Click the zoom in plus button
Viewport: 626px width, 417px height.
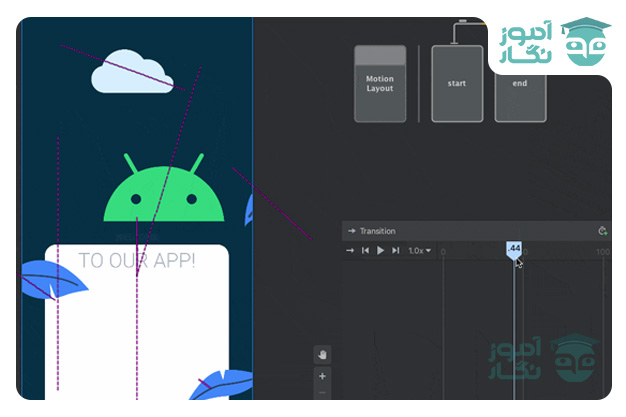pyautogui.click(x=322, y=376)
